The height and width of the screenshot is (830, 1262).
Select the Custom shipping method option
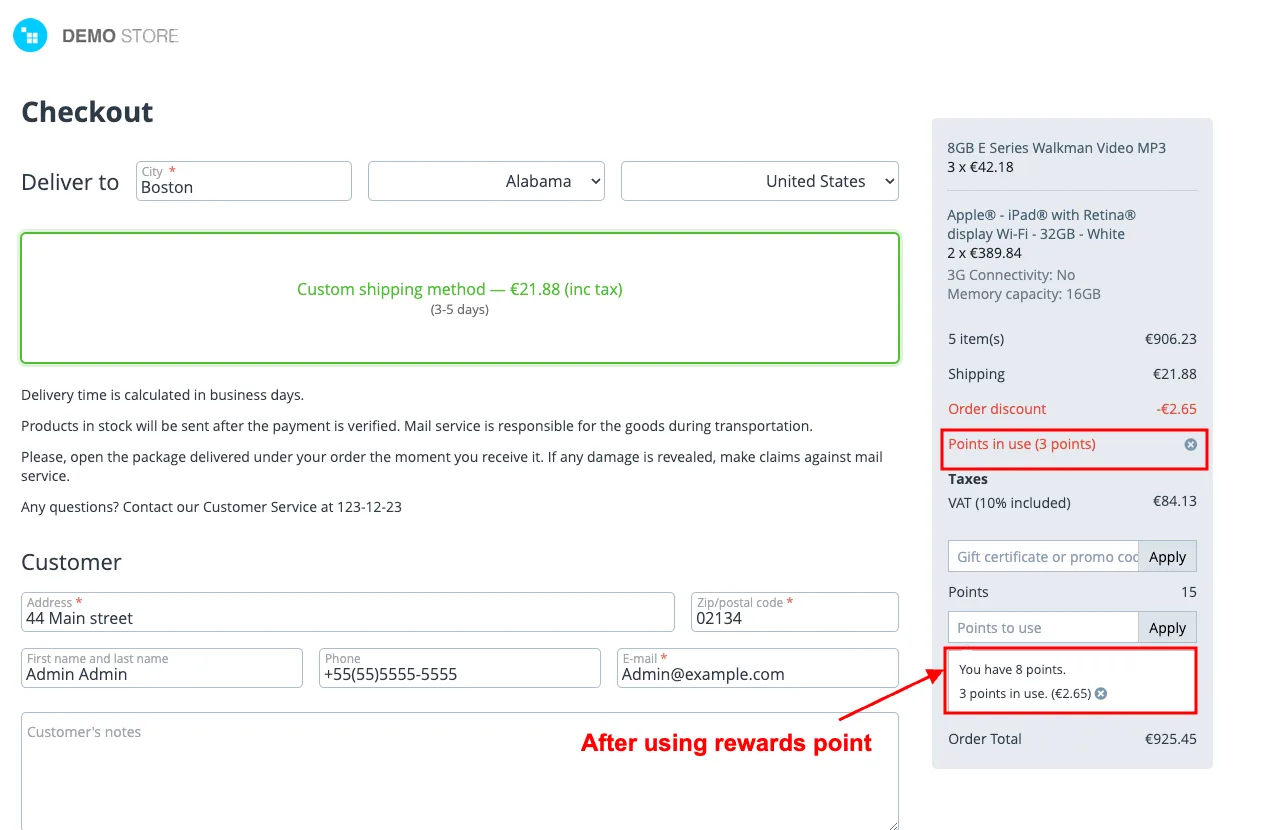pos(460,298)
